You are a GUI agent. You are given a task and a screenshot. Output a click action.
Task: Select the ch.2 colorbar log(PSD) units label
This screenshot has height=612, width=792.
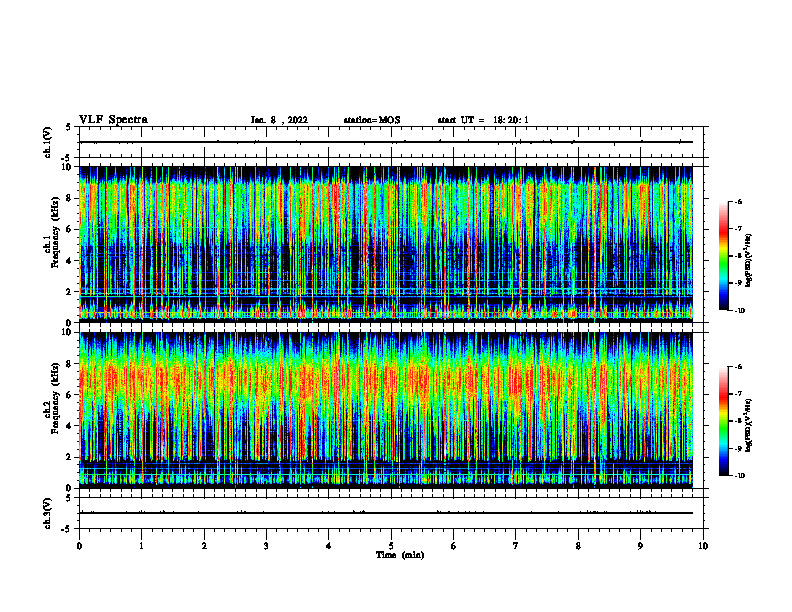(748, 426)
